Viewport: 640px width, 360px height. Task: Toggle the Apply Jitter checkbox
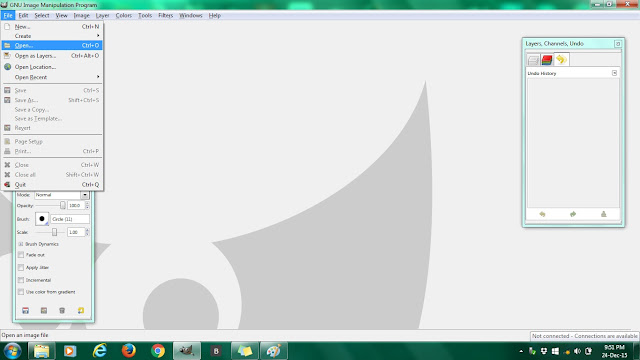tap(21, 267)
